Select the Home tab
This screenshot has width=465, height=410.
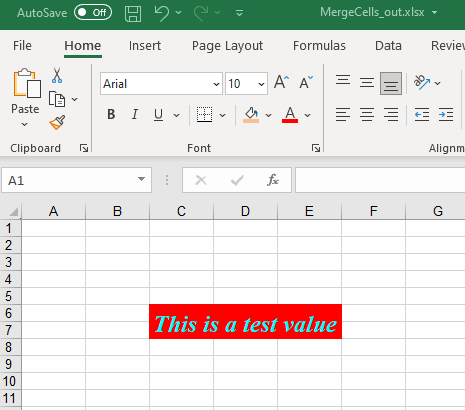click(83, 46)
